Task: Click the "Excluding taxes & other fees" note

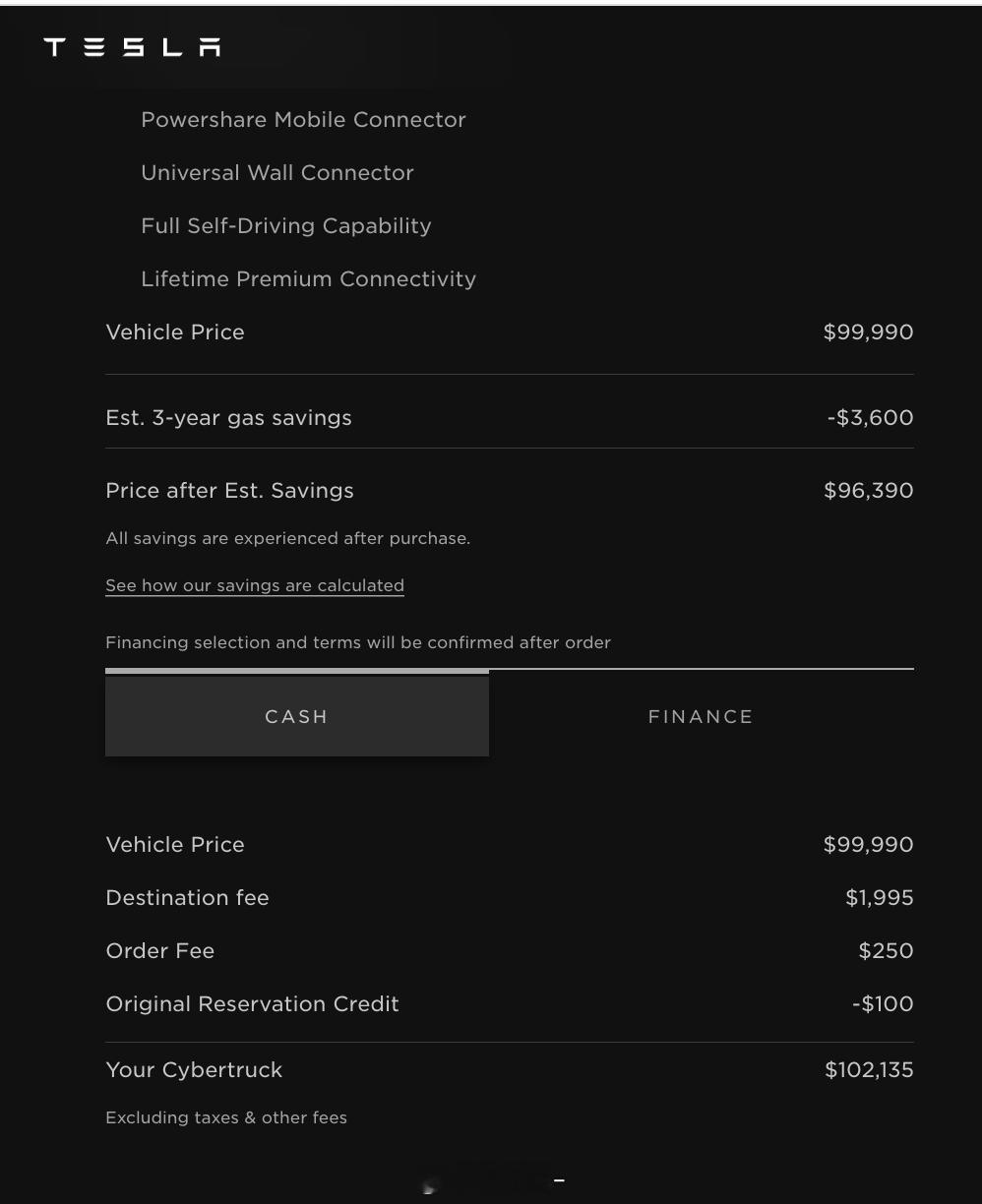Action: tap(226, 1117)
